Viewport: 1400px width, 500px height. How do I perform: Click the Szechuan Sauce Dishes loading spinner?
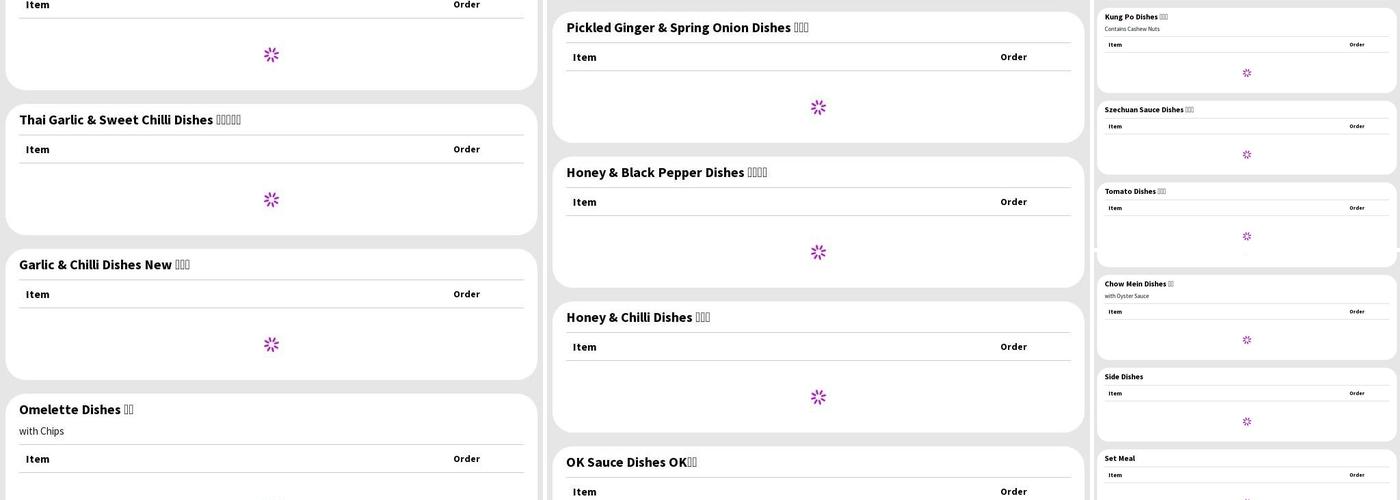(1246, 155)
